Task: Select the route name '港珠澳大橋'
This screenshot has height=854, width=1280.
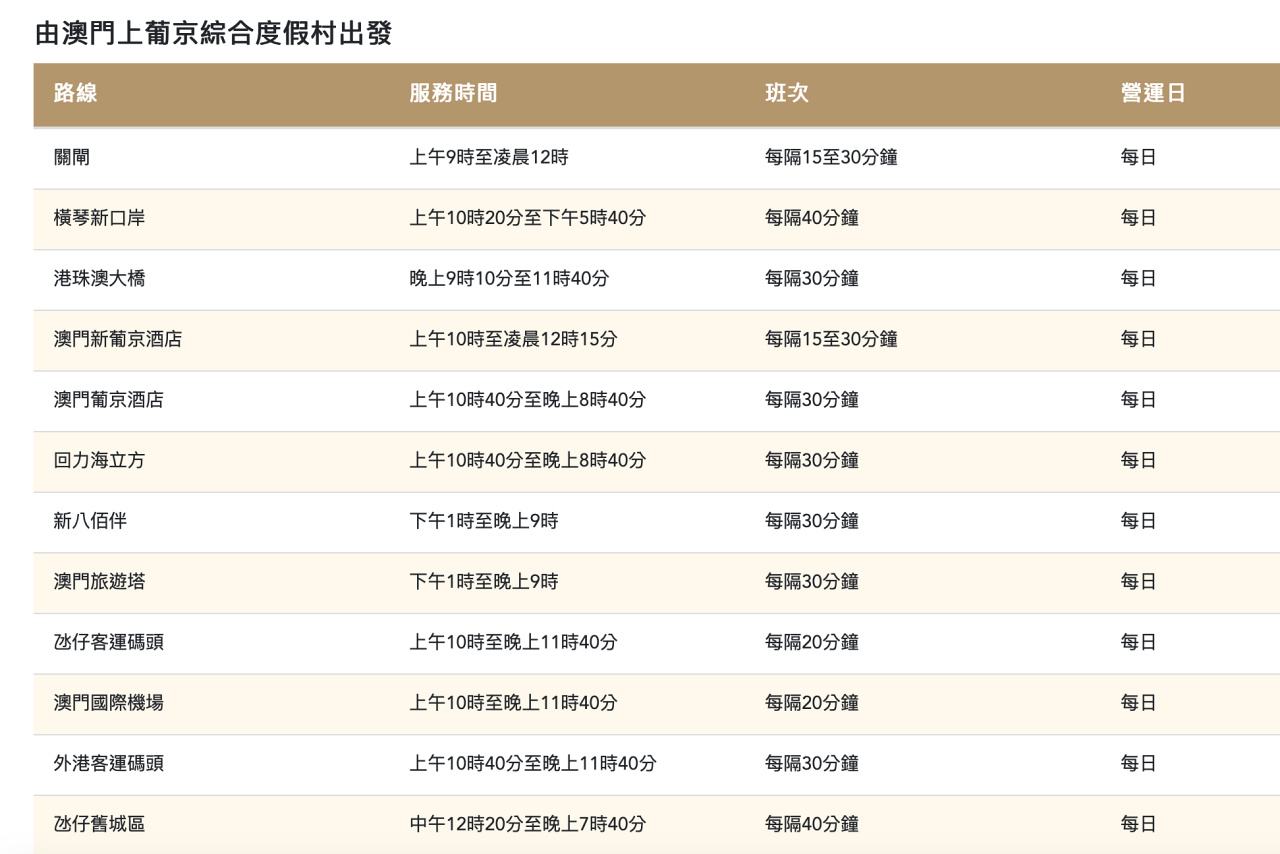Action: coord(99,278)
